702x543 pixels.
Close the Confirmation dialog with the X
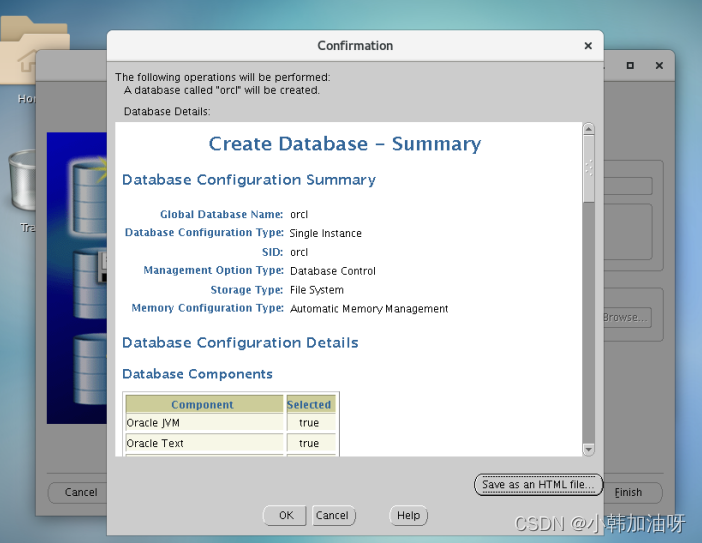[x=588, y=46]
